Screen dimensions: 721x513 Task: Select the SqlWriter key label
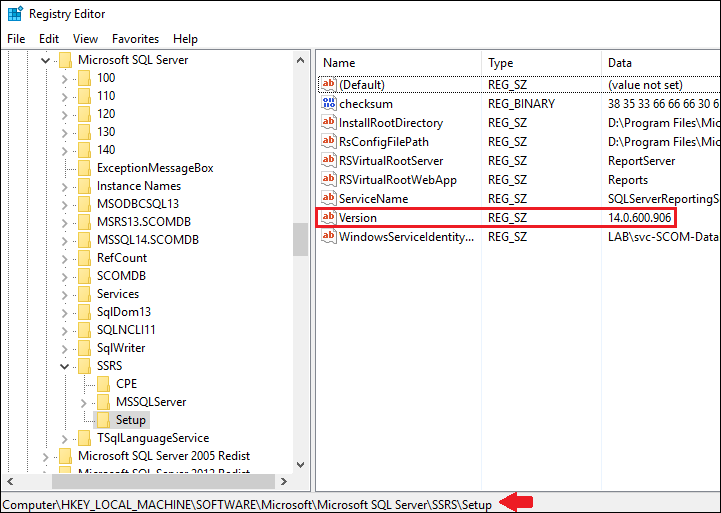coord(121,348)
